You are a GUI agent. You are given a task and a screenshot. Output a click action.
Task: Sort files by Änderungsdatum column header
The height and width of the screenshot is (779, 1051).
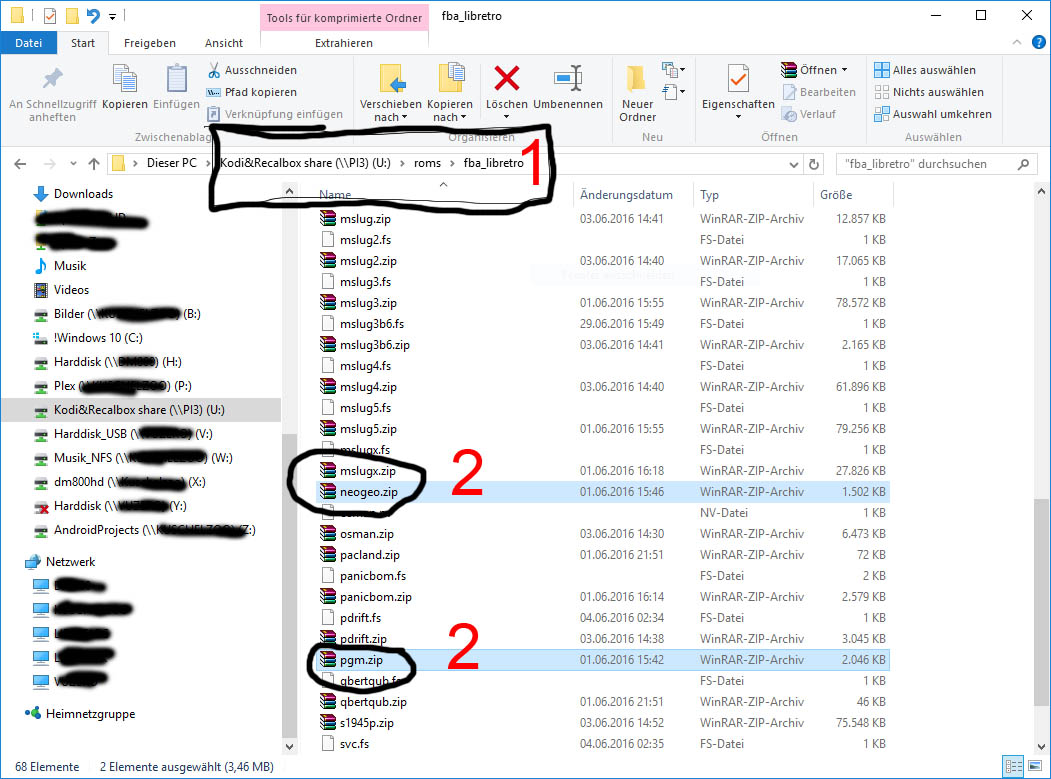626,195
